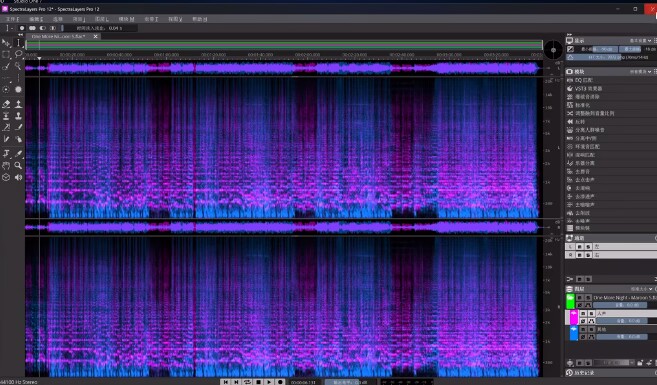Click the round compass indicator near the timeline
The height and width of the screenshot is (385, 657).
pyautogui.click(x=554, y=50)
